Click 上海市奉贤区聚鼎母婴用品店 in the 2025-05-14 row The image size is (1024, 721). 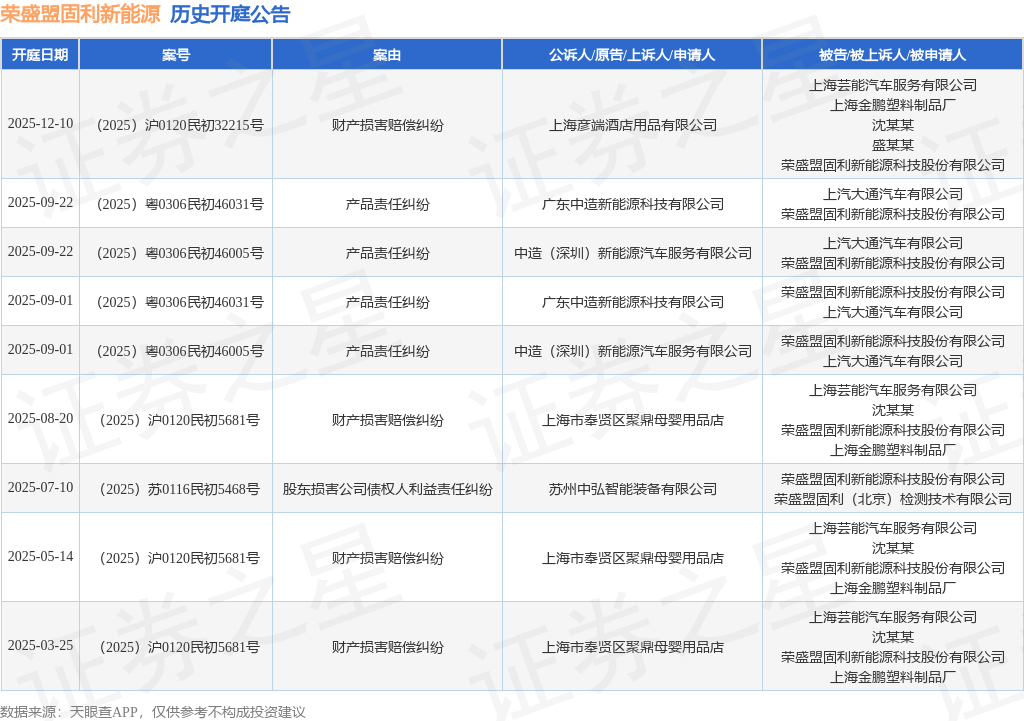[632, 558]
